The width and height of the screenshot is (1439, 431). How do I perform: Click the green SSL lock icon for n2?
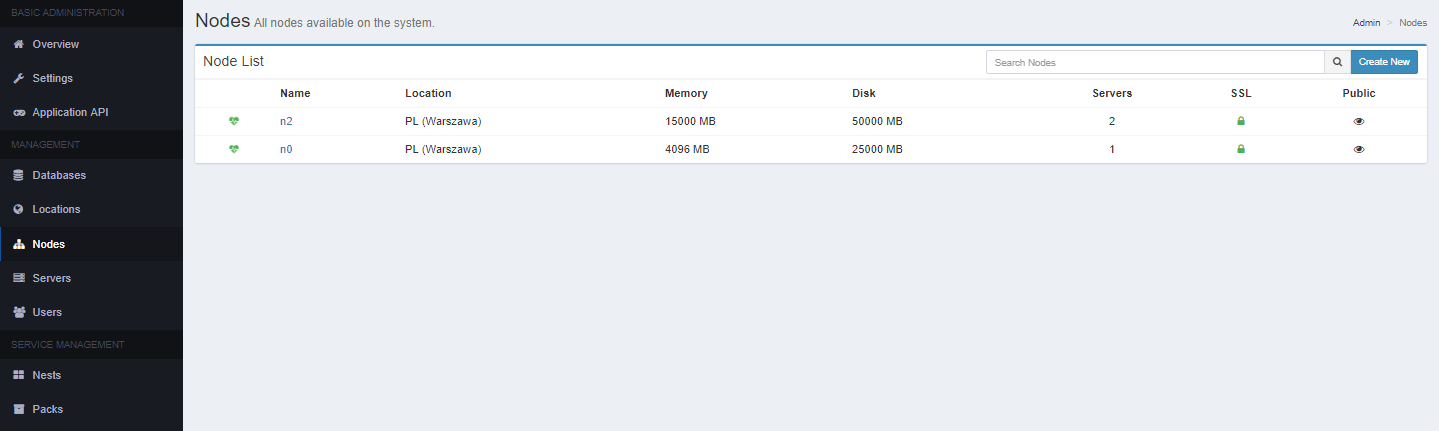pos(1241,121)
